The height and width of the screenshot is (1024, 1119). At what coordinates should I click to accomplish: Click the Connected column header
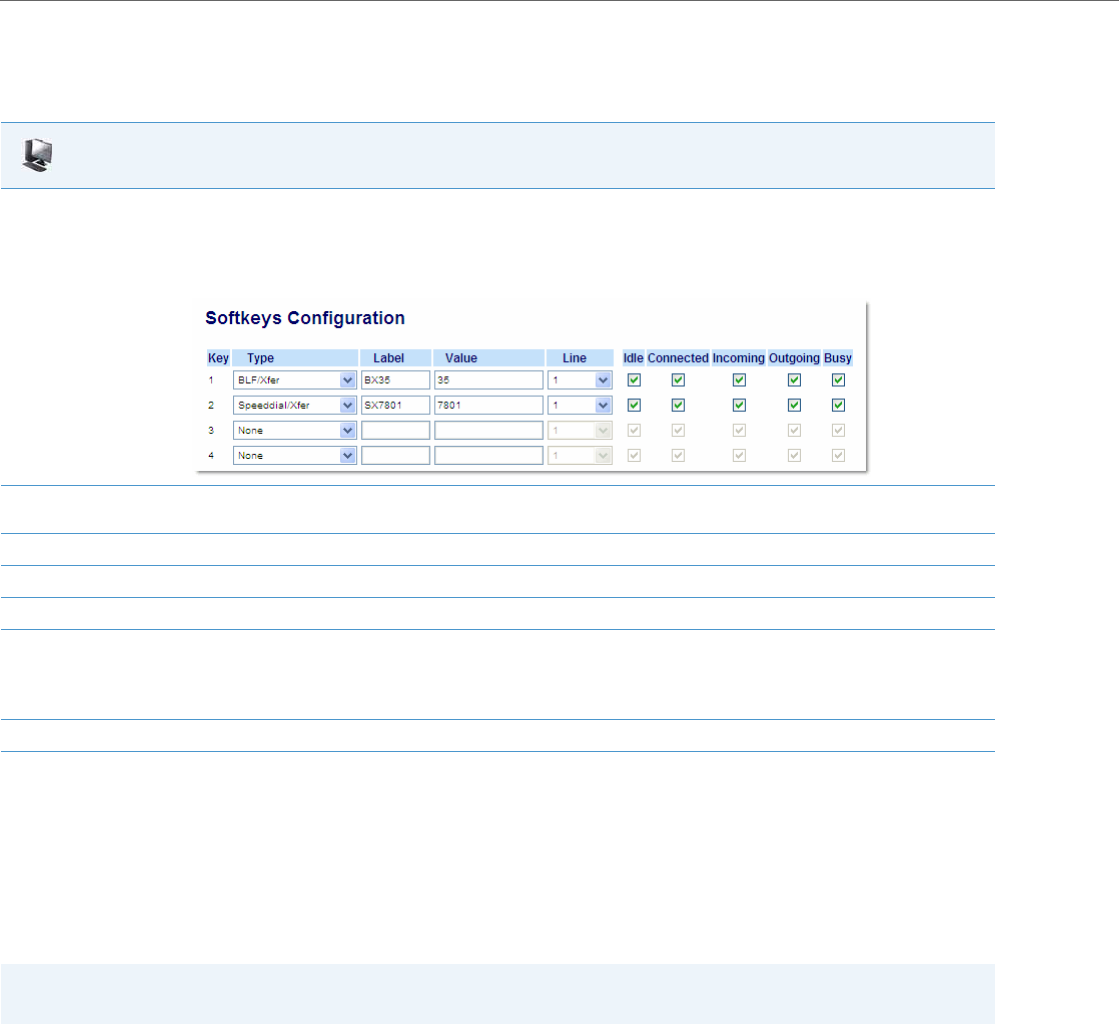[x=678, y=358]
